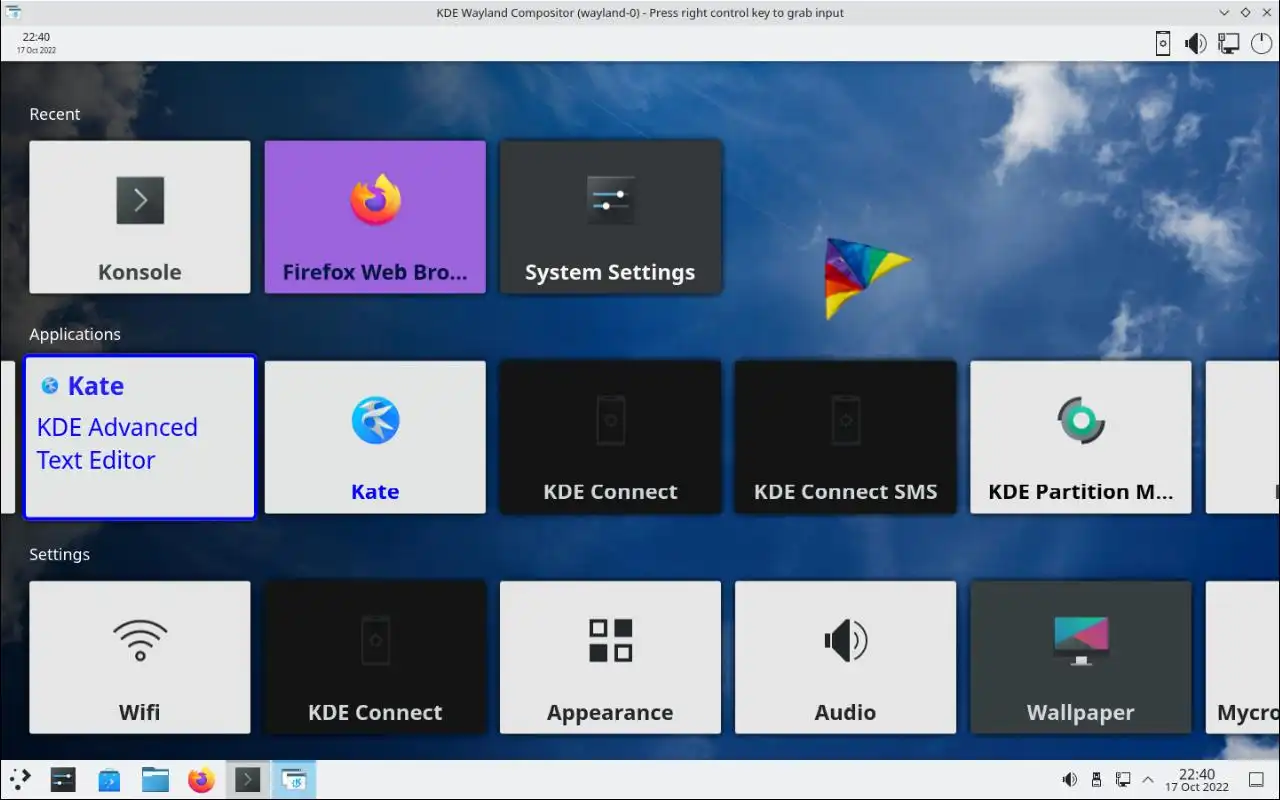Open the partially visible Mycro settings tile
This screenshot has width=1280, height=800.
pyautogui.click(x=1243, y=657)
